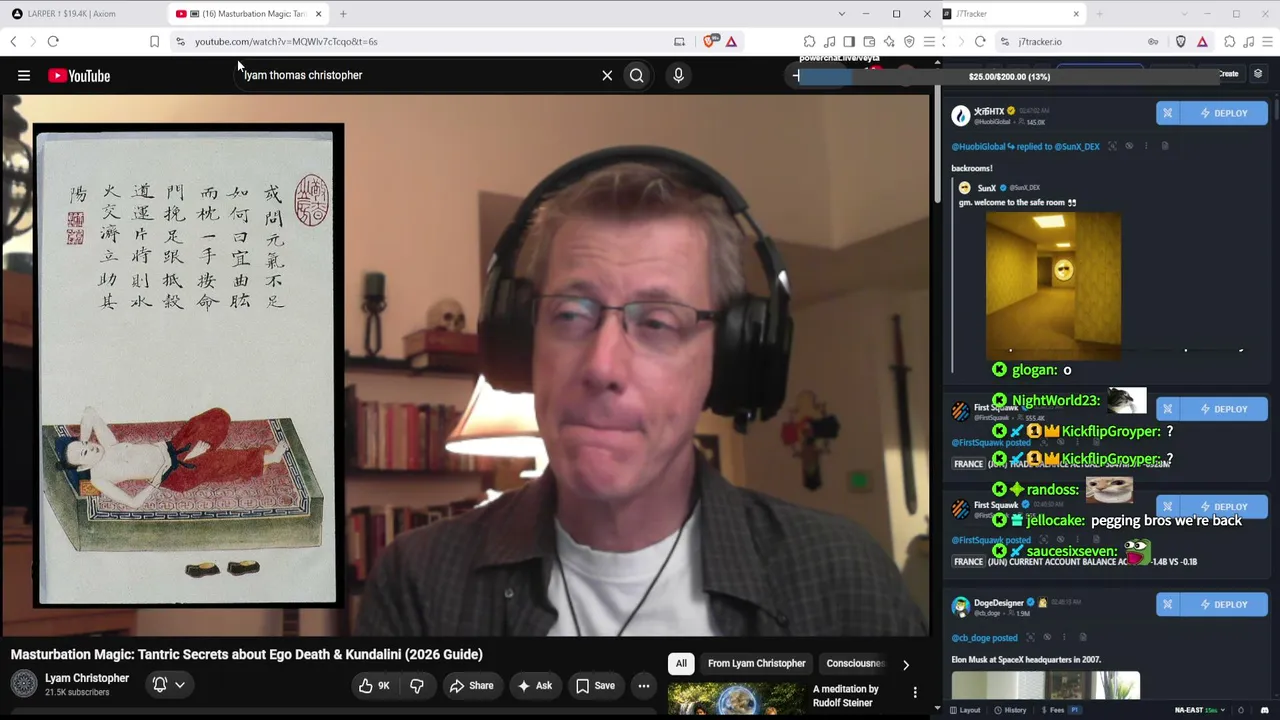The image size is (1280, 720).
Task: Open the Layout option in J7Tracker footer
Action: pos(965,710)
